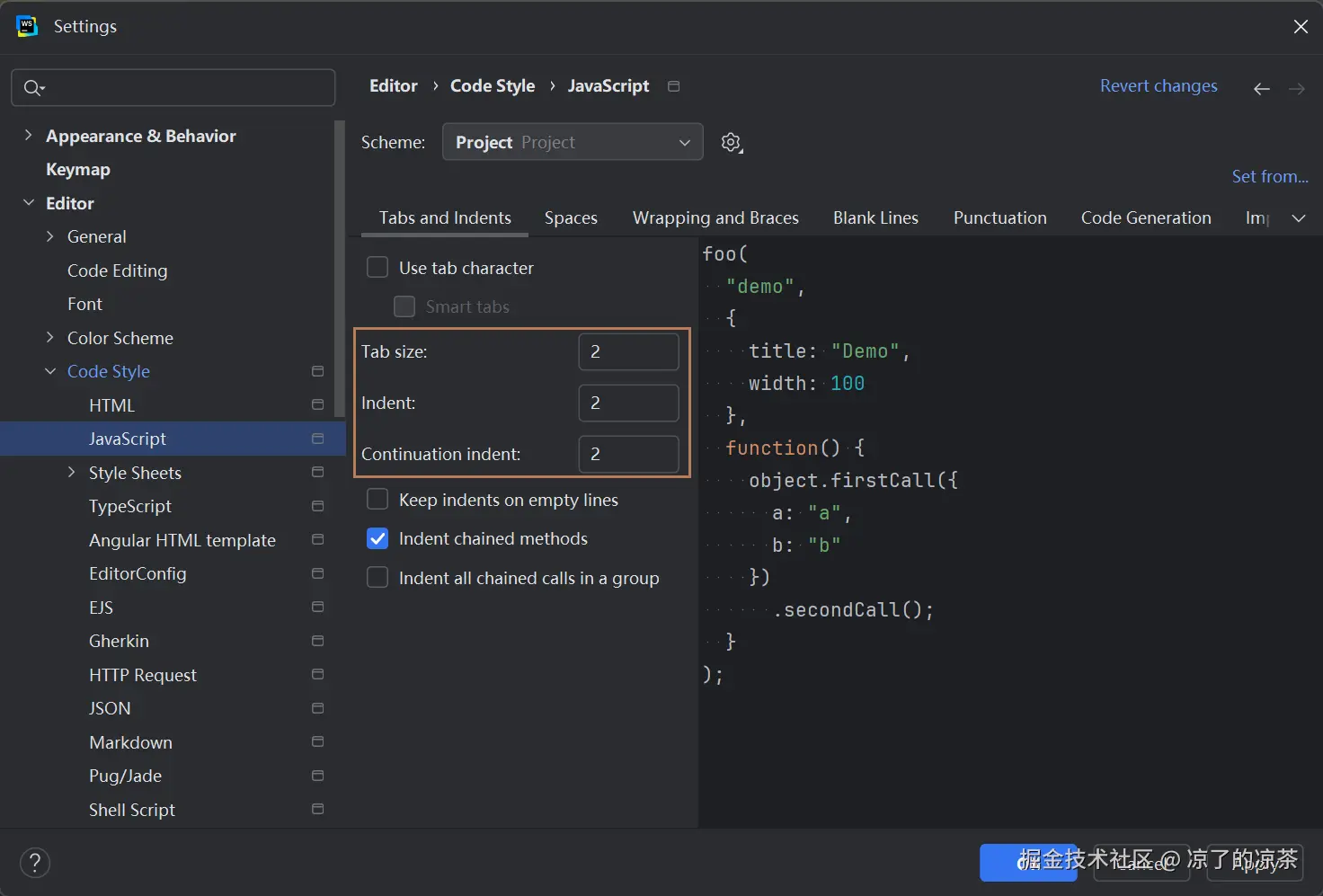The width and height of the screenshot is (1323, 896).
Task: Expand the Appearance & Behavior section
Action: click(x=28, y=136)
